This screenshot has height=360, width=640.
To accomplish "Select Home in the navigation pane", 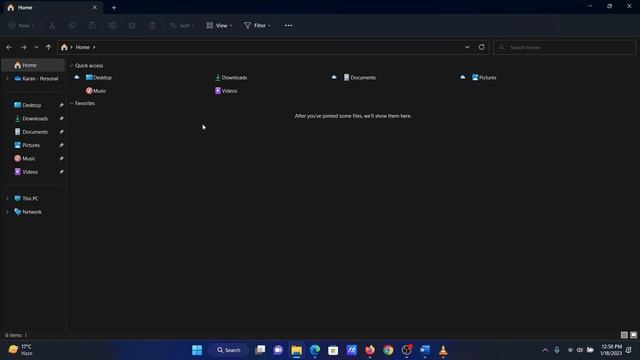I will pyautogui.click(x=33, y=65).
